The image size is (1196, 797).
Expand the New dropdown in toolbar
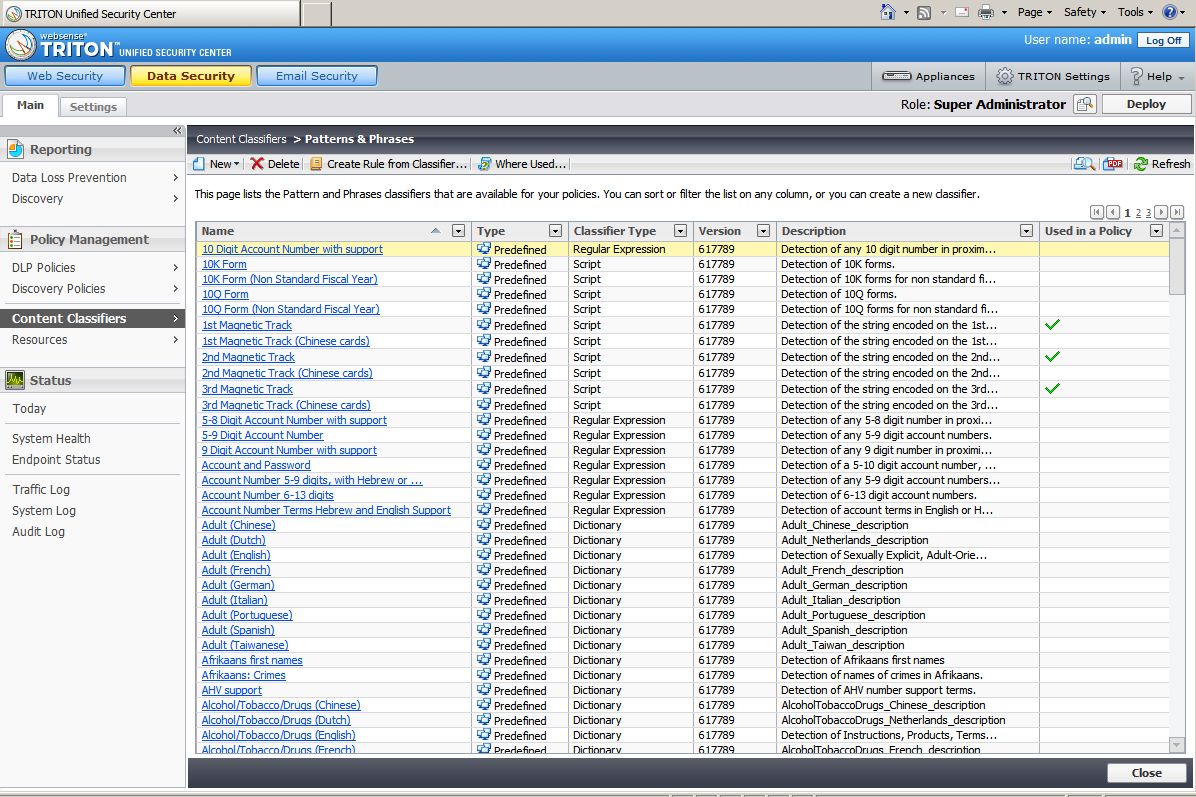click(236, 164)
